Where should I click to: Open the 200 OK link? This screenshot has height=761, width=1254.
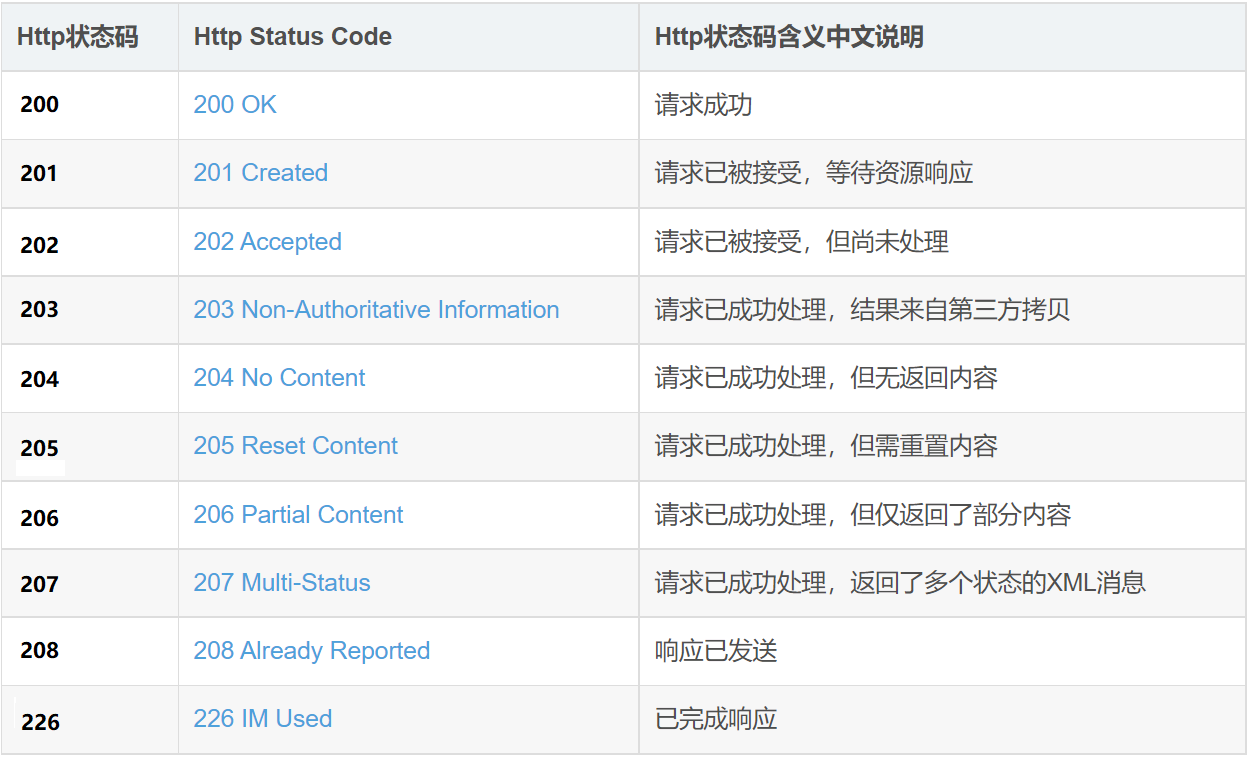[235, 105]
